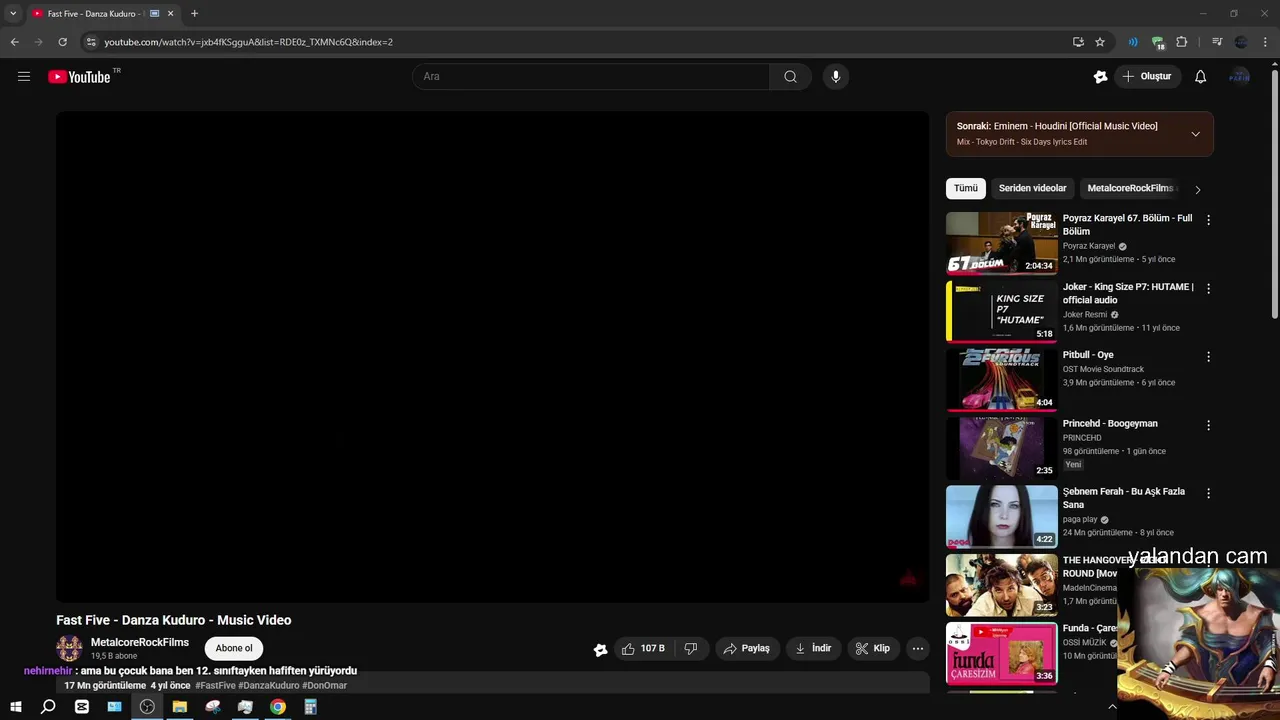Image resolution: width=1280 pixels, height=720 pixels.
Task: Open the Chrome profile avatar
Action: [1241, 42]
